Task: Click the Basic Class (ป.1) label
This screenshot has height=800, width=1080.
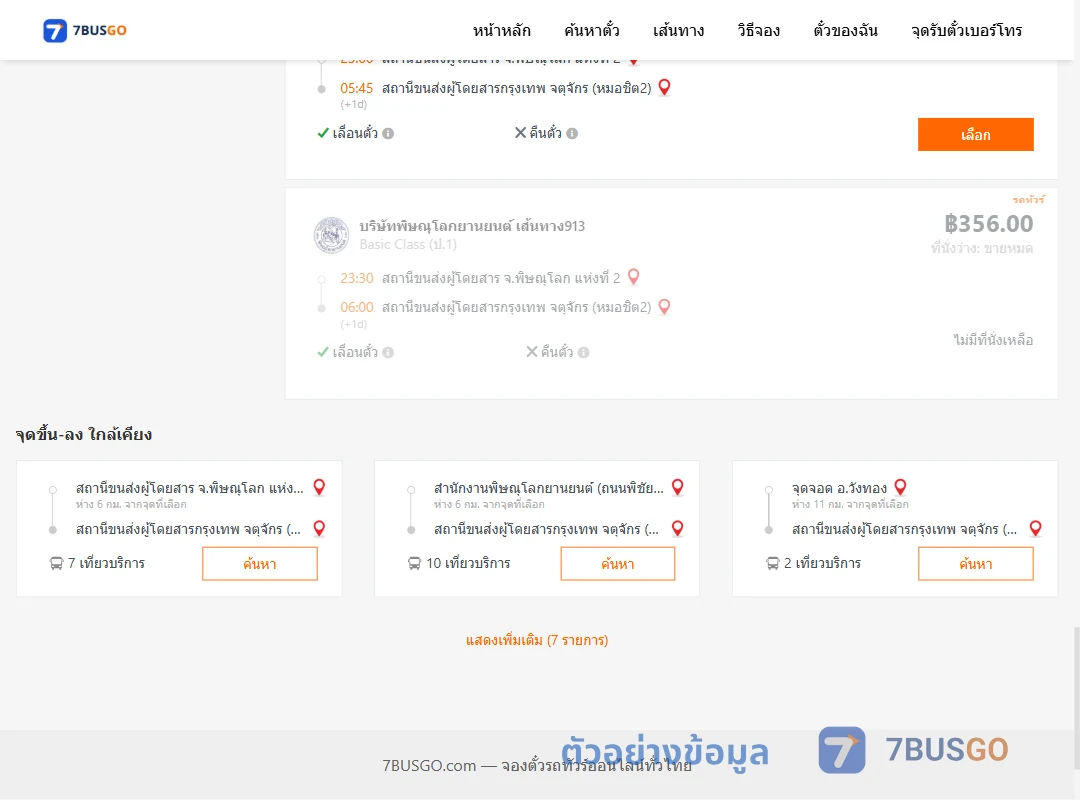Action: tap(408, 244)
